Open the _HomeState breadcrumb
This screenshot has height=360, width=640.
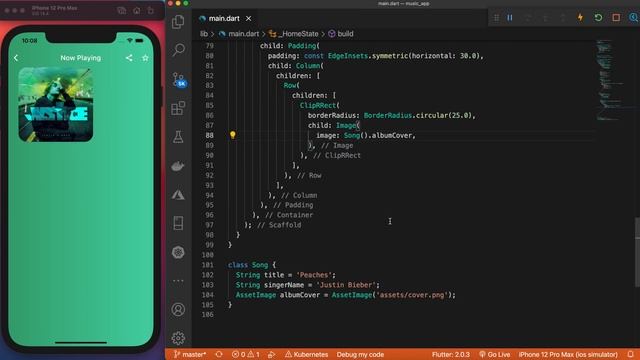click(299, 34)
